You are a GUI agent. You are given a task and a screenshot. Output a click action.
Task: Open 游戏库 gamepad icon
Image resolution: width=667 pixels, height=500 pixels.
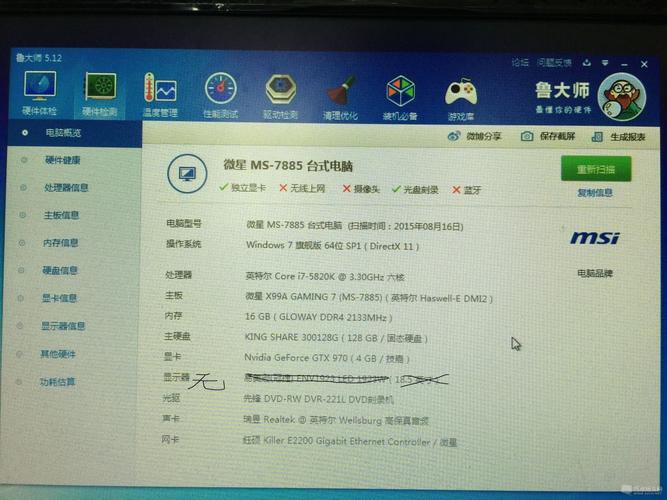point(461,92)
